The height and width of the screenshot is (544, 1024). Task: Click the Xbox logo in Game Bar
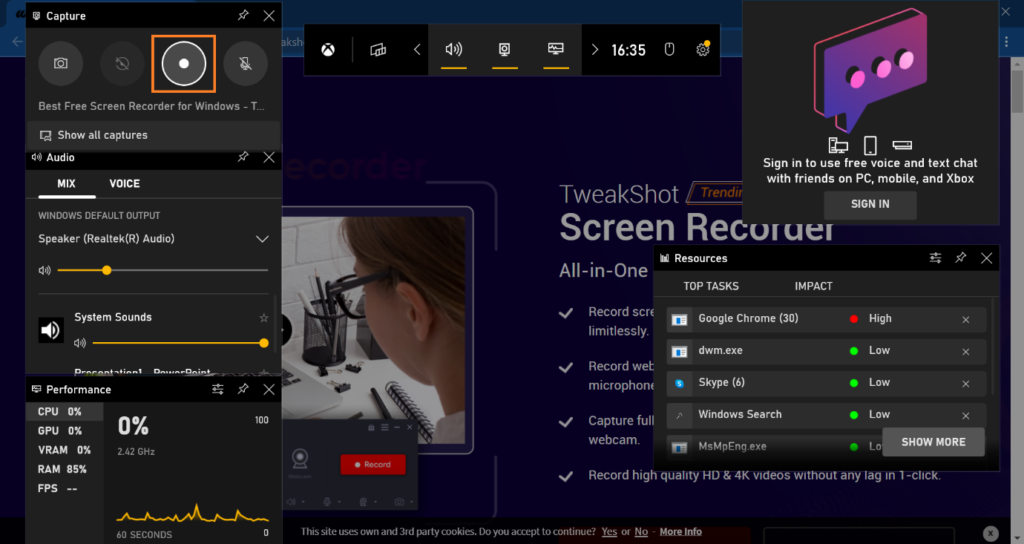pos(328,50)
